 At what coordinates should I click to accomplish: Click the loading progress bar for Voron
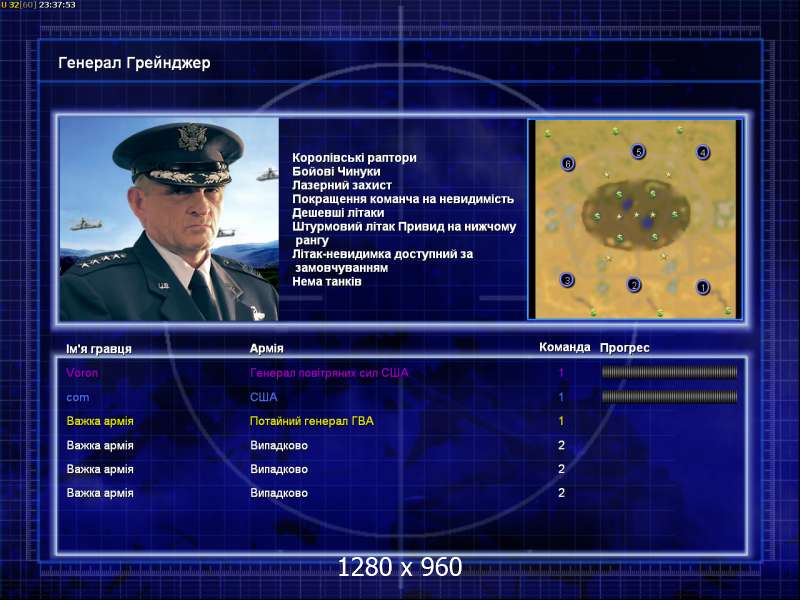pyautogui.click(x=669, y=372)
